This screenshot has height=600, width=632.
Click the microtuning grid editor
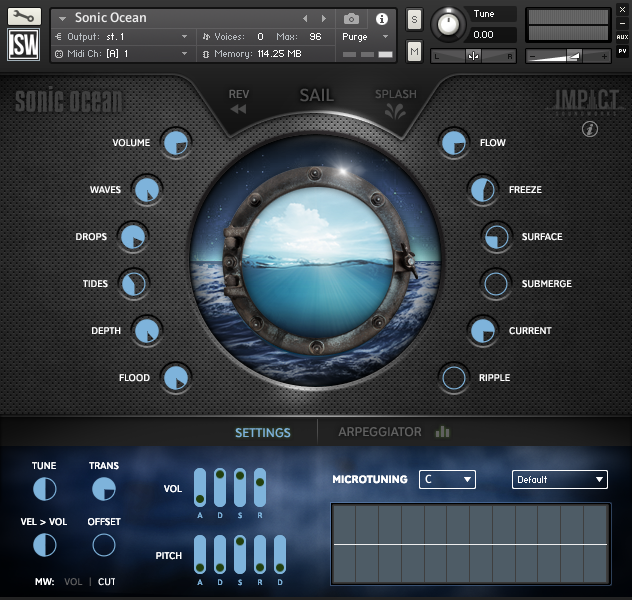(470, 544)
